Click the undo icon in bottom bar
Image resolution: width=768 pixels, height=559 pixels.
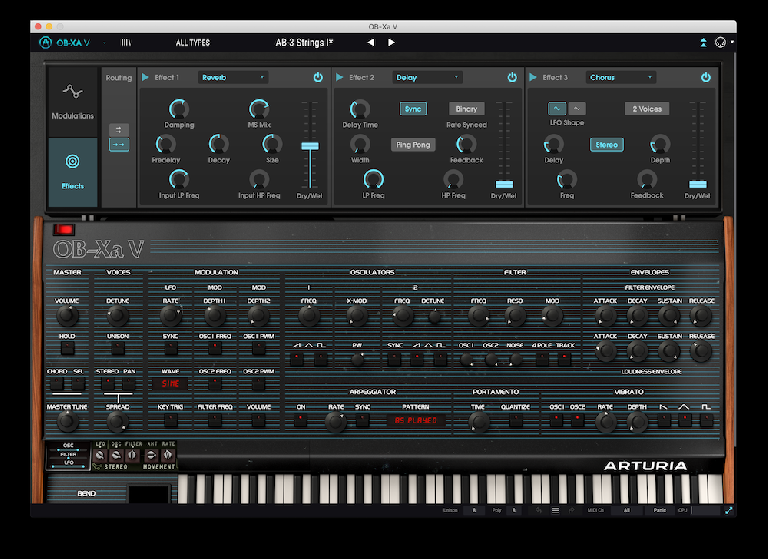(539, 510)
